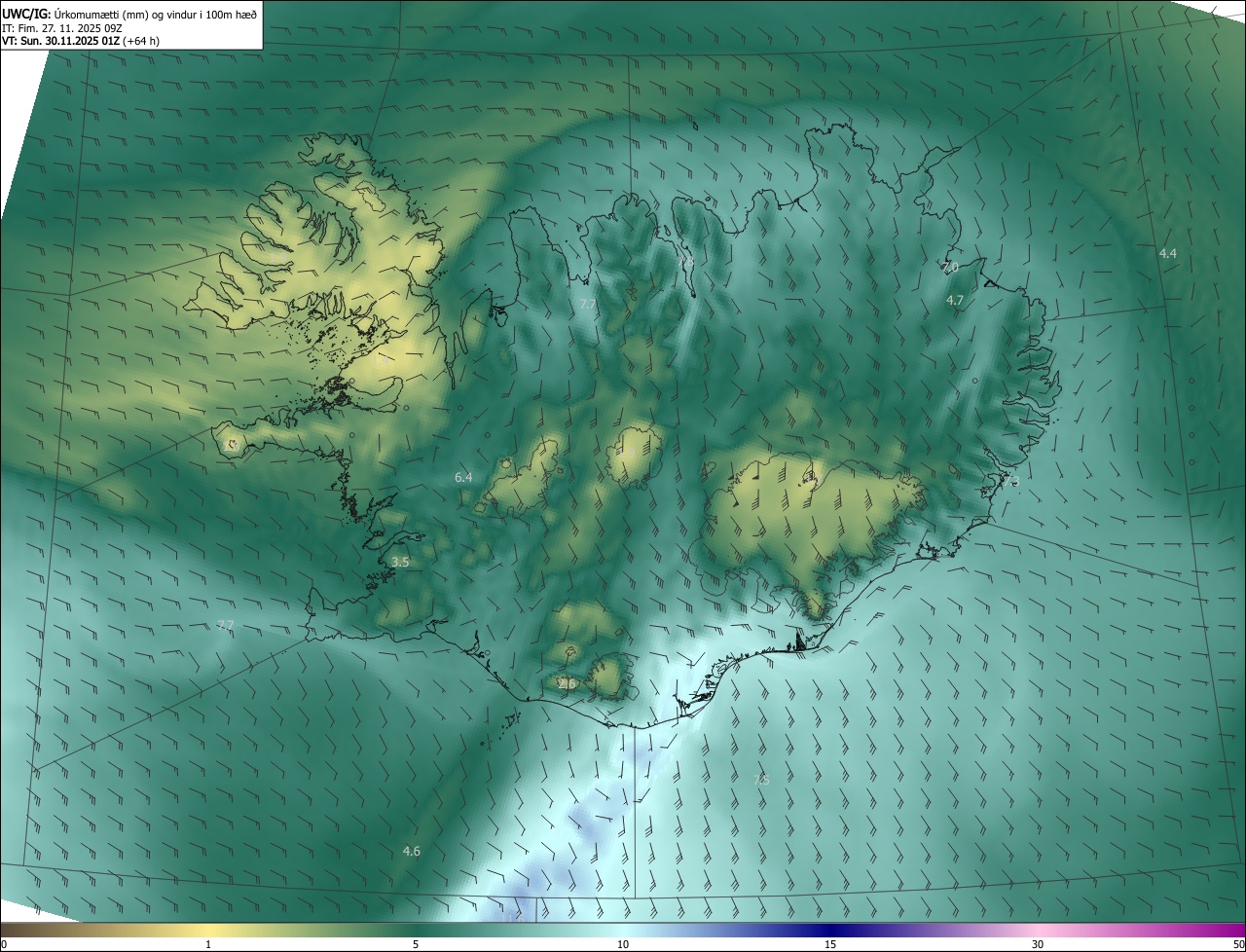Click the 7.5 value label over the southern sea
The width and height of the screenshot is (1246, 952).
point(761,780)
